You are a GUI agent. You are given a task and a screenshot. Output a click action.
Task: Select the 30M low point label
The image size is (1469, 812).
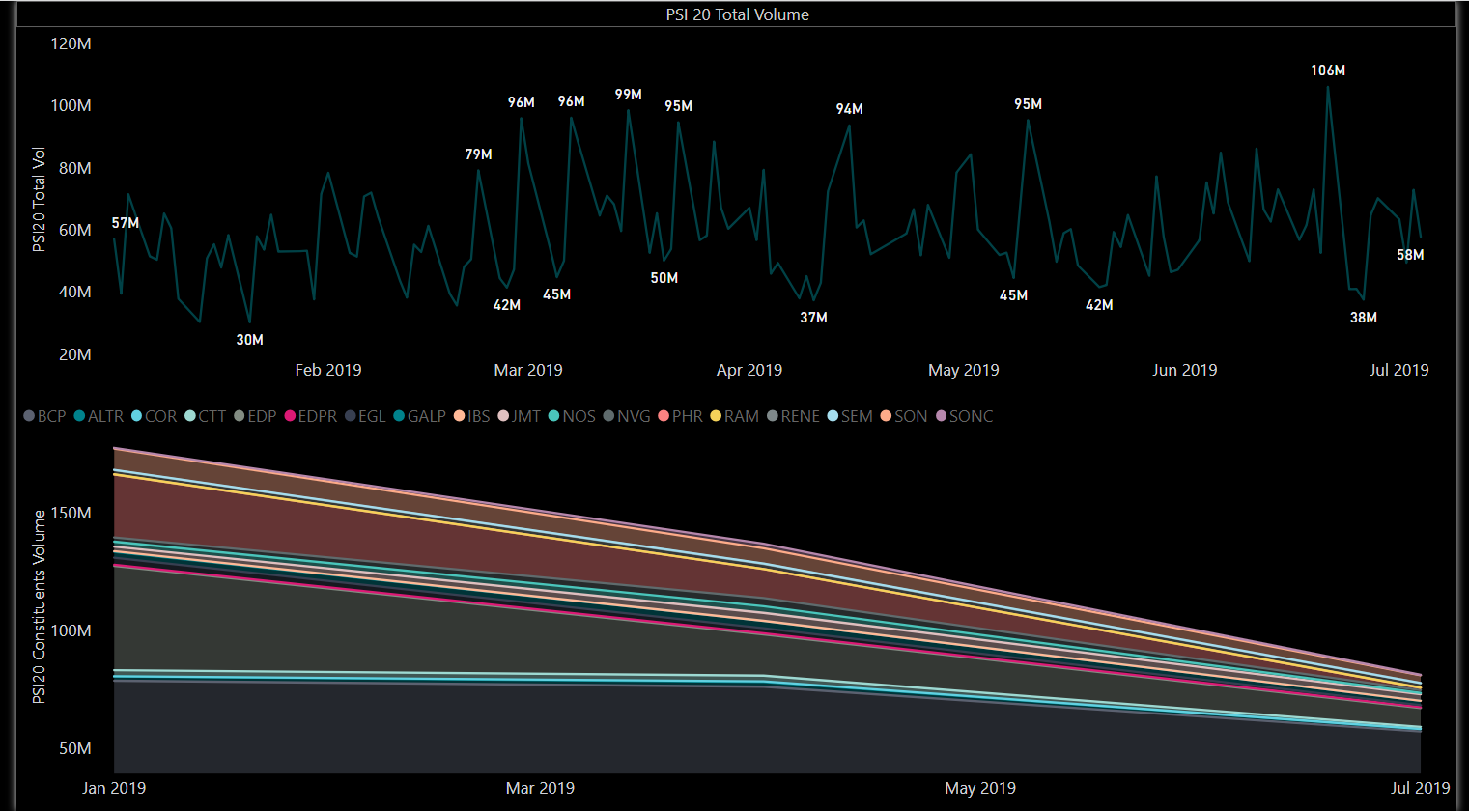click(x=249, y=340)
